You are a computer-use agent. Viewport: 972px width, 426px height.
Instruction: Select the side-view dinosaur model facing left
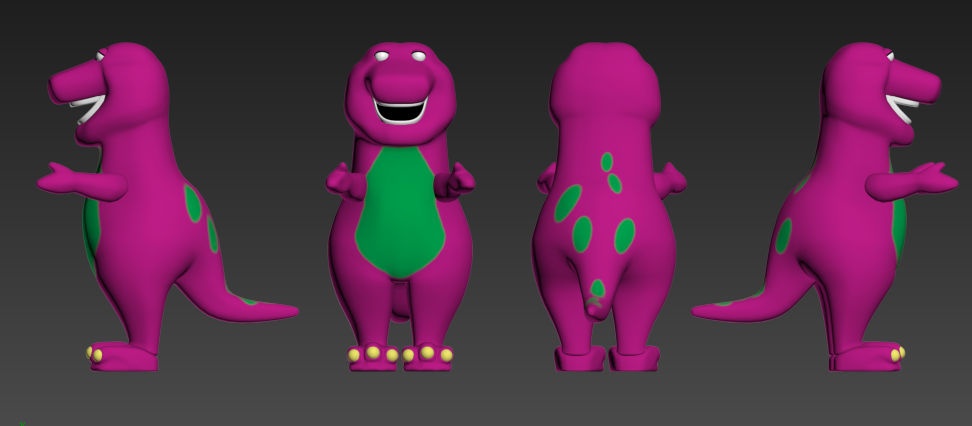point(167,206)
